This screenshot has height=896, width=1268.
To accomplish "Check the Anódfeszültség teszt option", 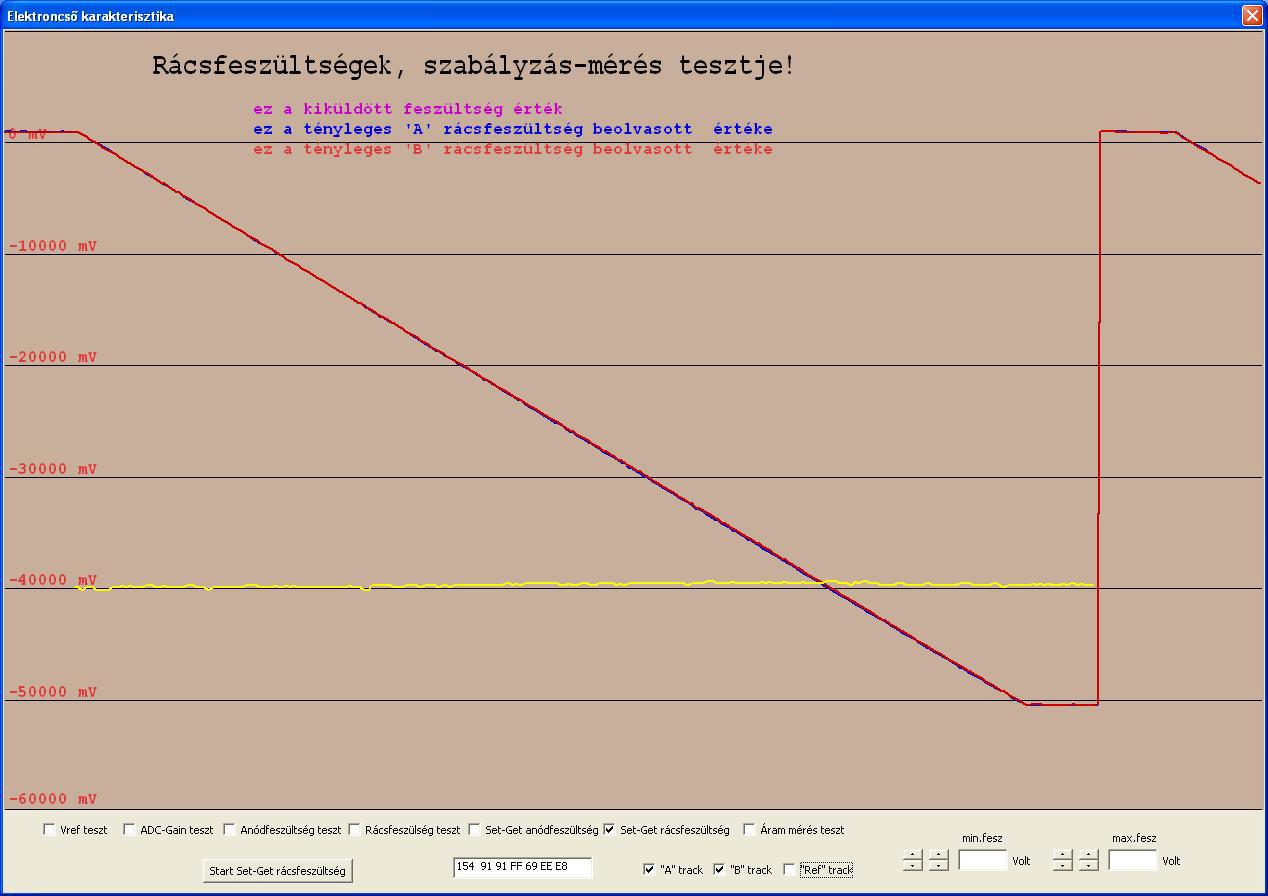I will [x=229, y=830].
